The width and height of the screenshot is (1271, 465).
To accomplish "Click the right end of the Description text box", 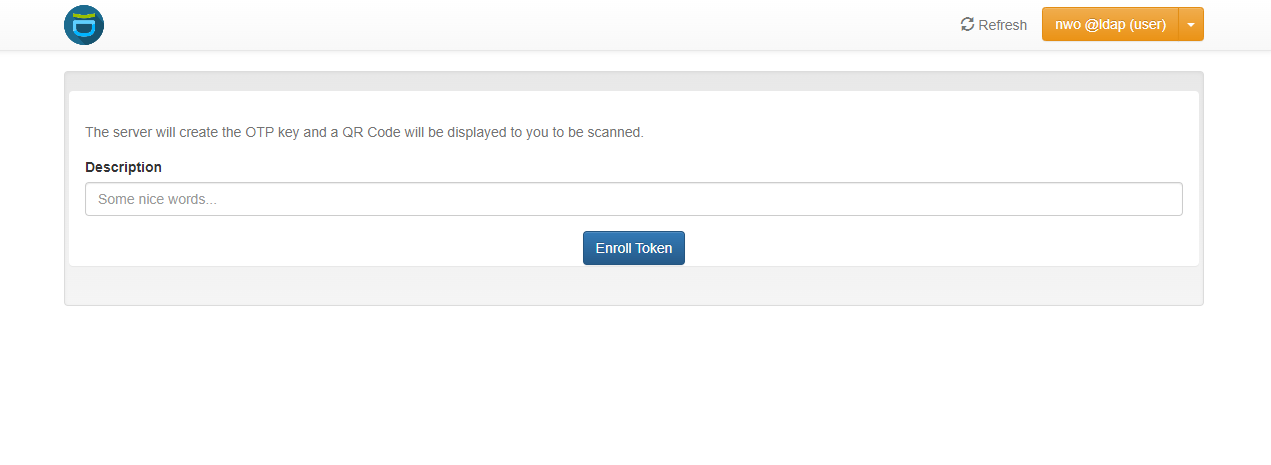I will pos(1165,199).
